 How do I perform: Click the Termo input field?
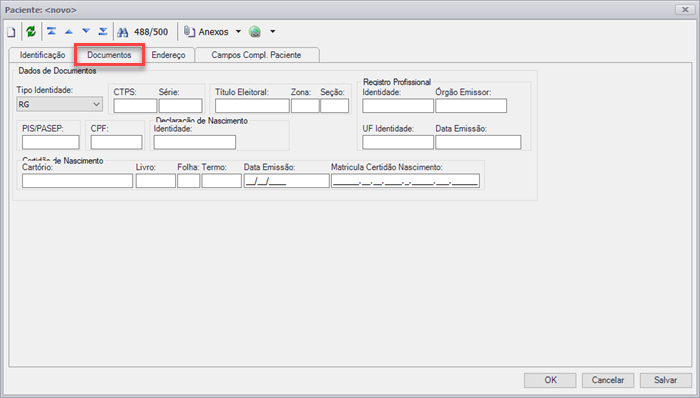(x=221, y=181)
